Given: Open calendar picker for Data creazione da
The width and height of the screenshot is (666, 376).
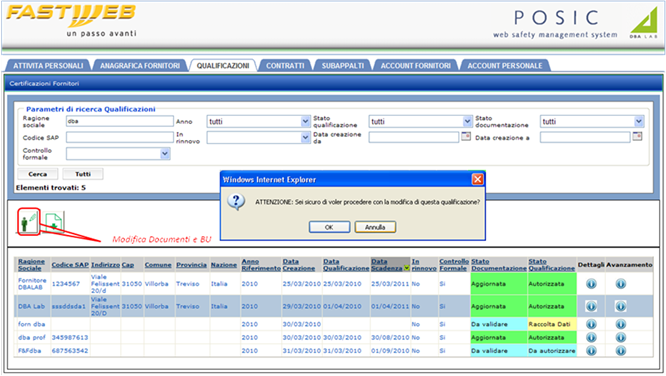Looking at the screenshot, I should pyautogui.click(x=466, y=136).
